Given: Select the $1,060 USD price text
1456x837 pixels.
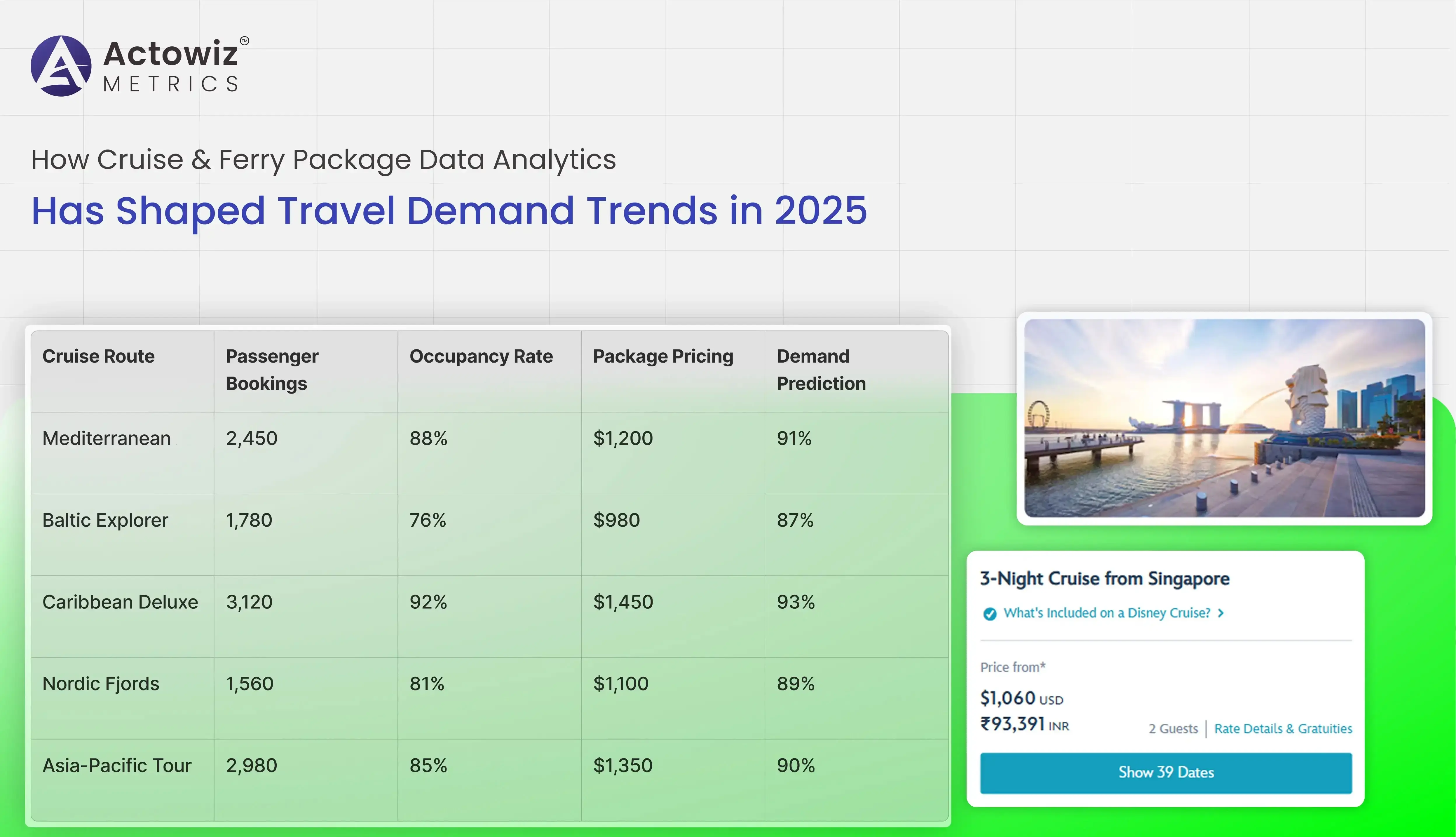Looking at the screenshot, I should 1021,698.
